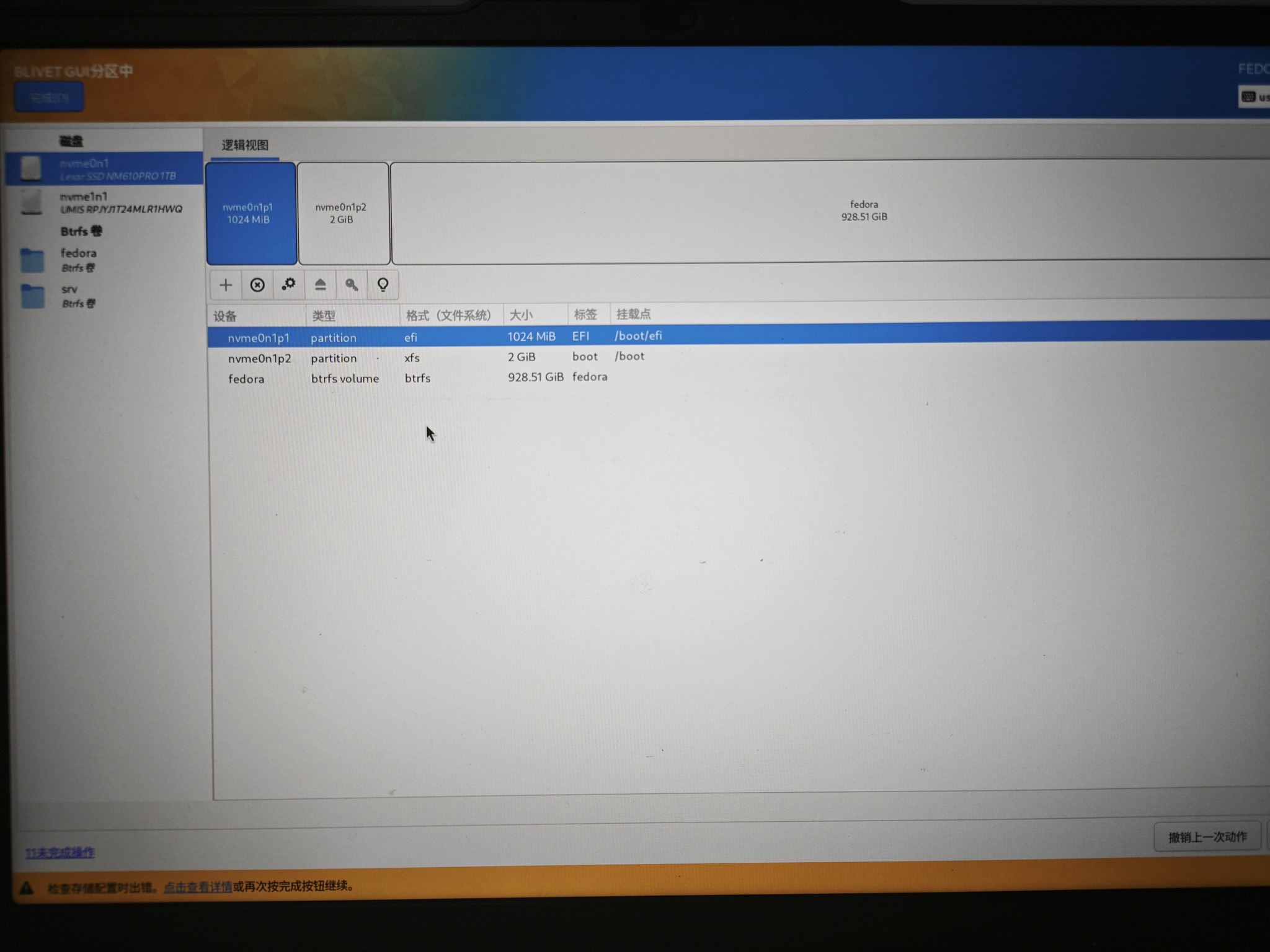Screen dimensions: 1270x952
Task: Select the nvme1n1 UMIS disk
Action: 104,203
